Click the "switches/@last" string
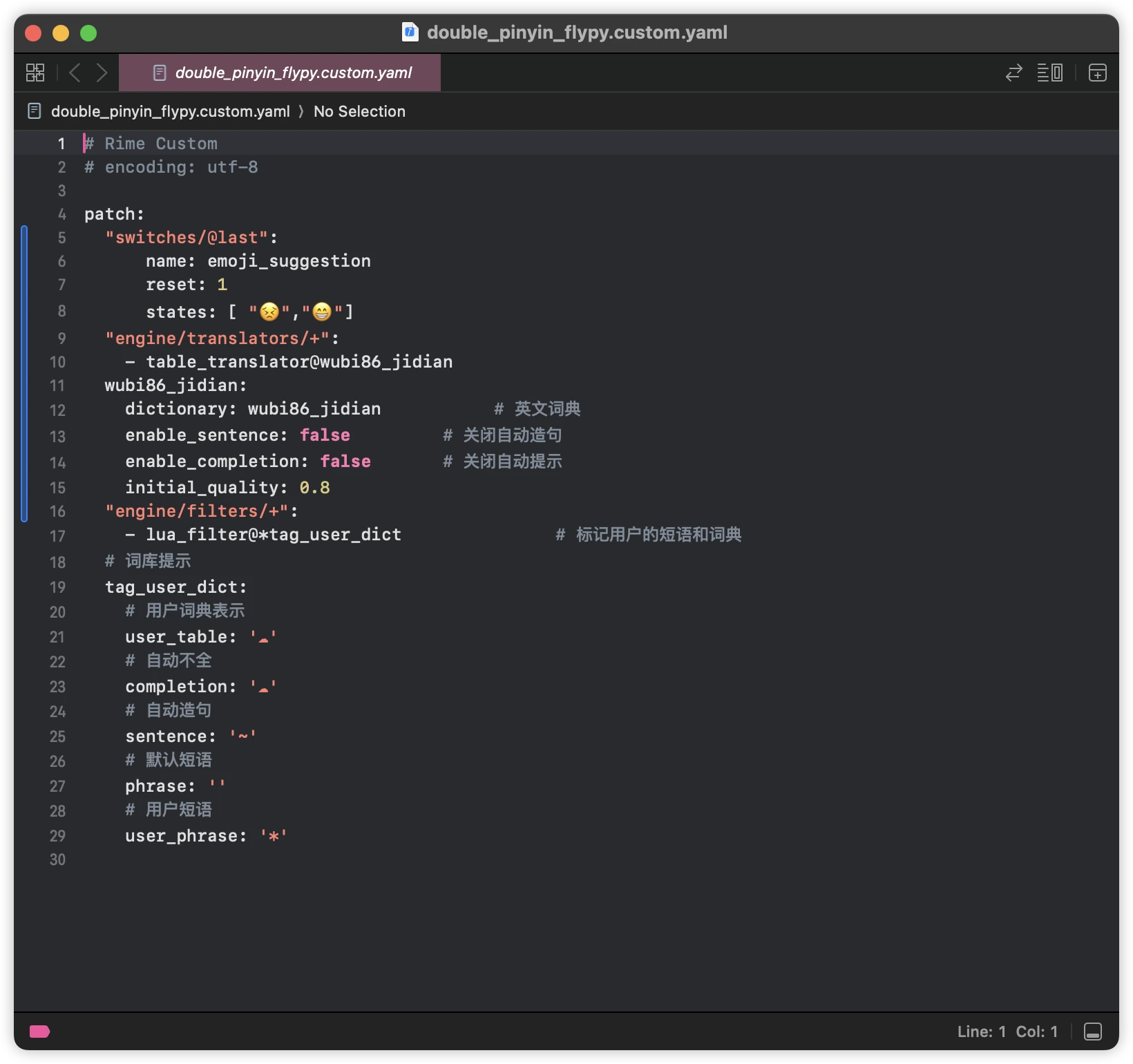This screenshot has height=1064, width=1133. coord(187,238)
